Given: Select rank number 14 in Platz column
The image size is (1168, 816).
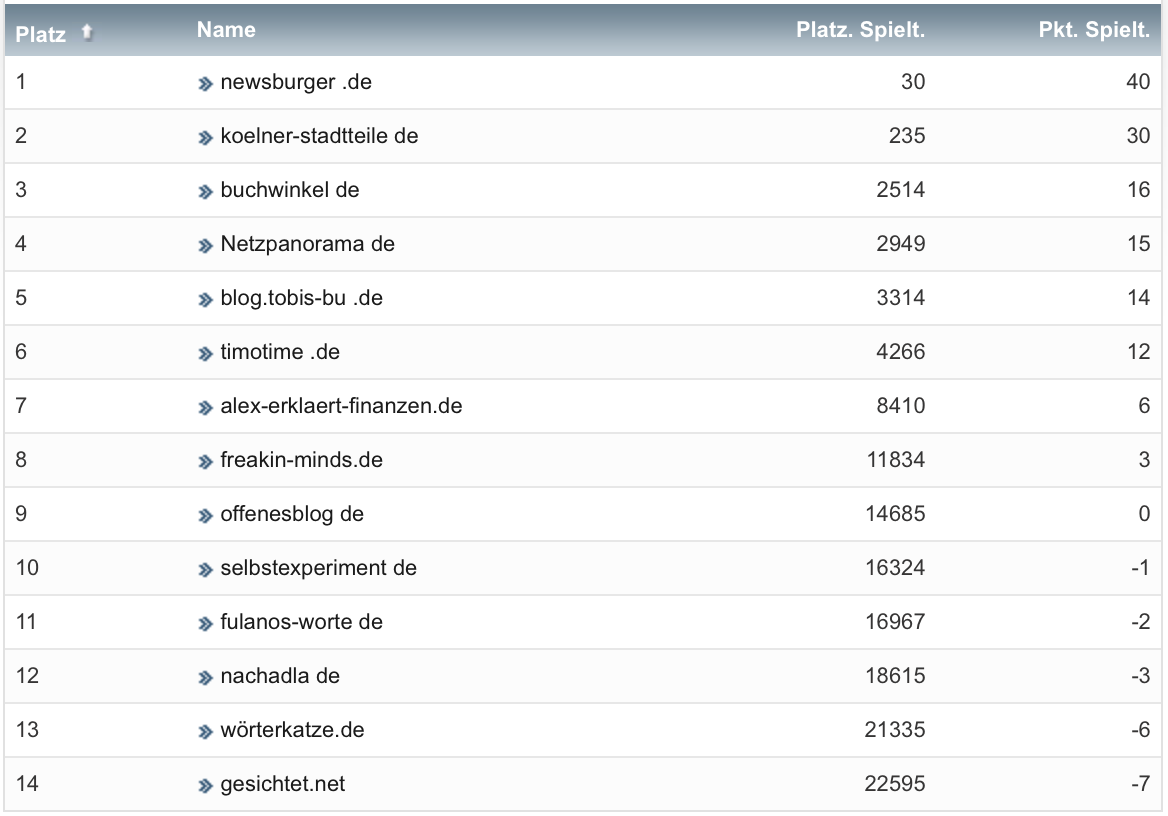Looking at the screenshot, I should [27, 784].
